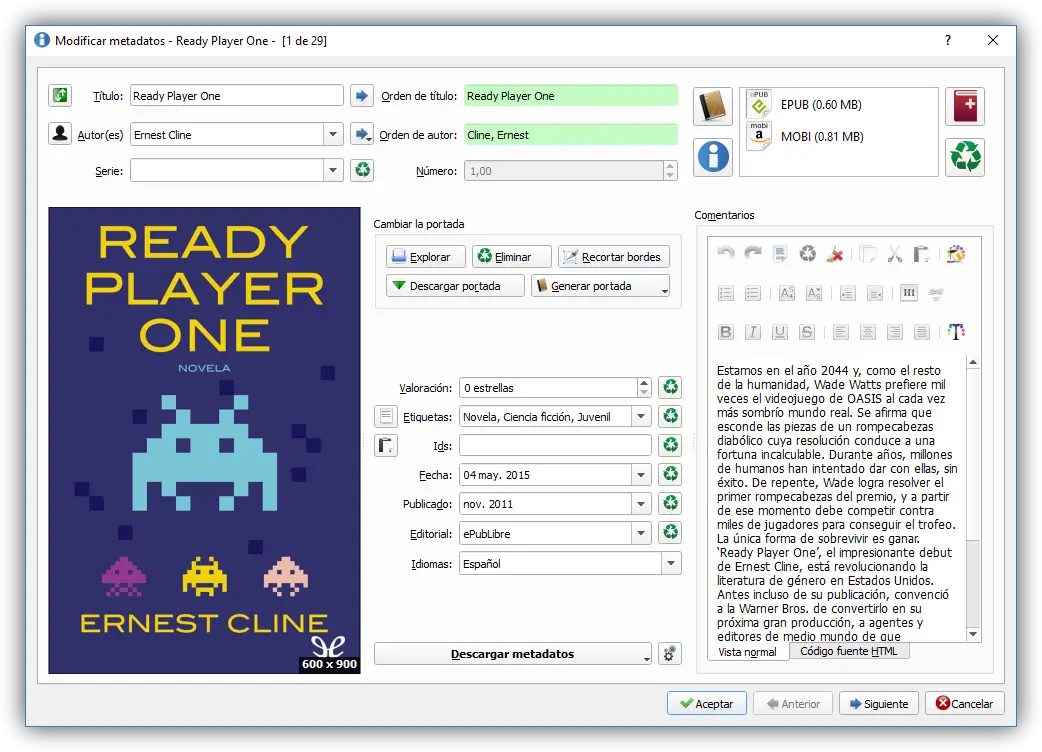
Task: Reset Fecha with its recycle icon
Action: 671,474
